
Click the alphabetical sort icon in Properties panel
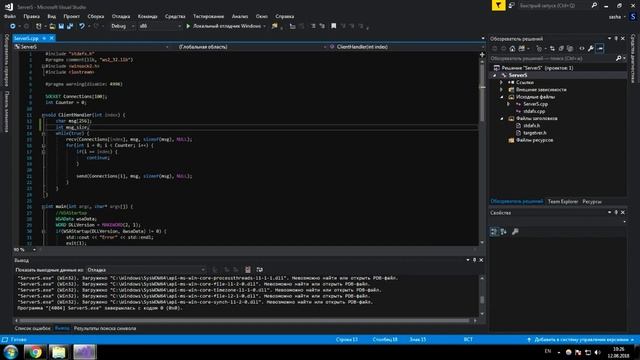pyautogui.click(x=504, y=232)
